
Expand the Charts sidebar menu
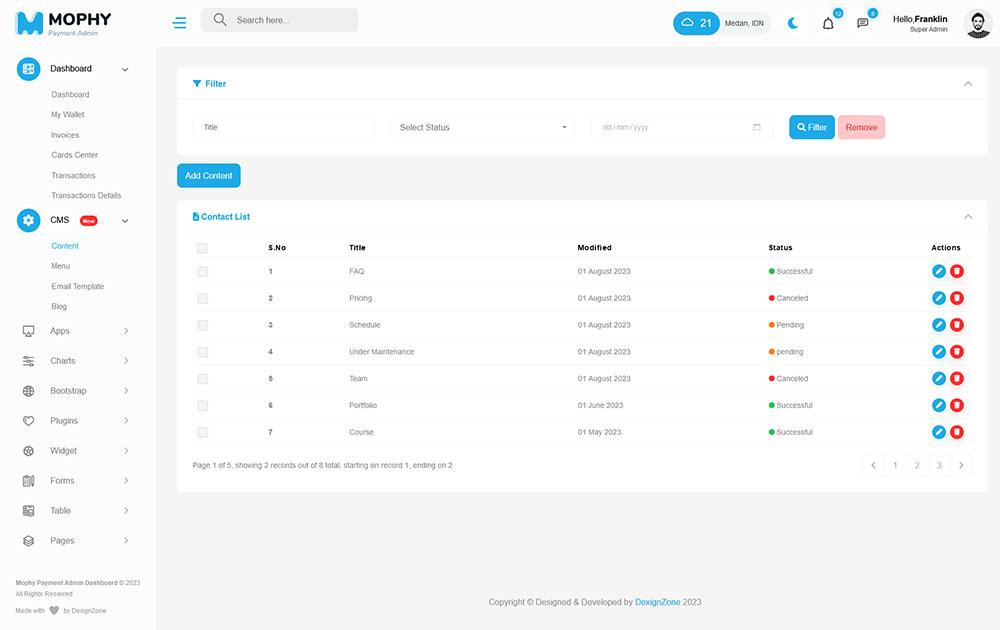(75, 361)
